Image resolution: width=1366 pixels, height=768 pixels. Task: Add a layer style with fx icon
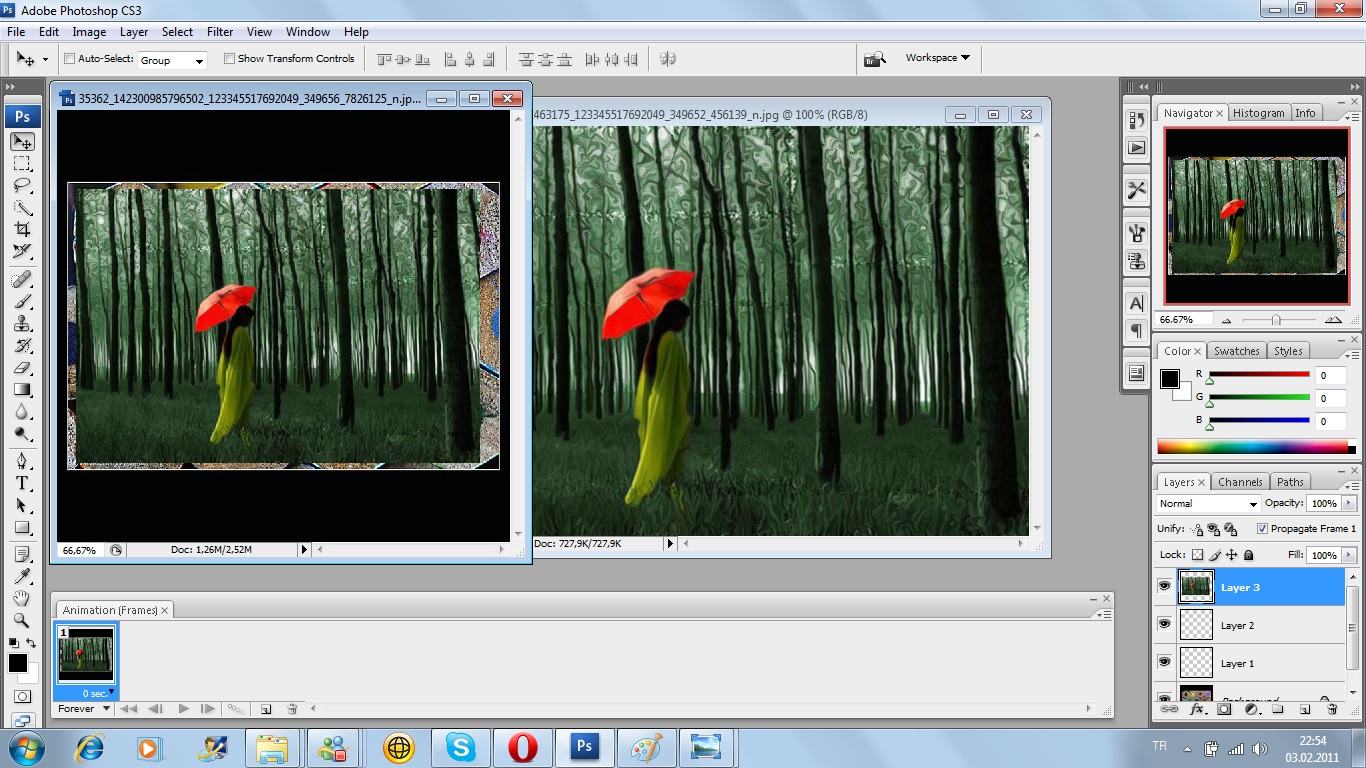1197,709
